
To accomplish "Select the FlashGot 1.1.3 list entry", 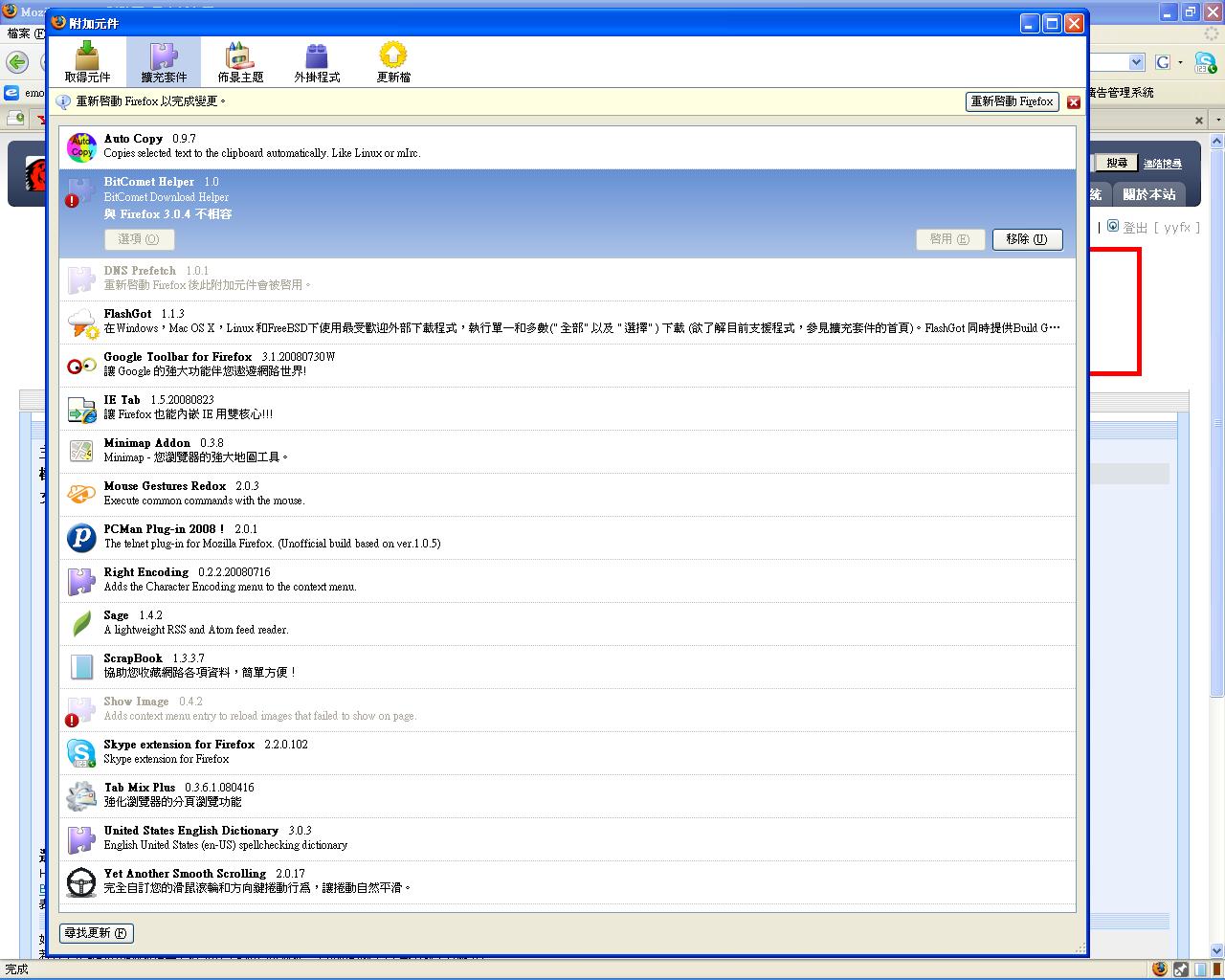I will [x=568, y=322].
